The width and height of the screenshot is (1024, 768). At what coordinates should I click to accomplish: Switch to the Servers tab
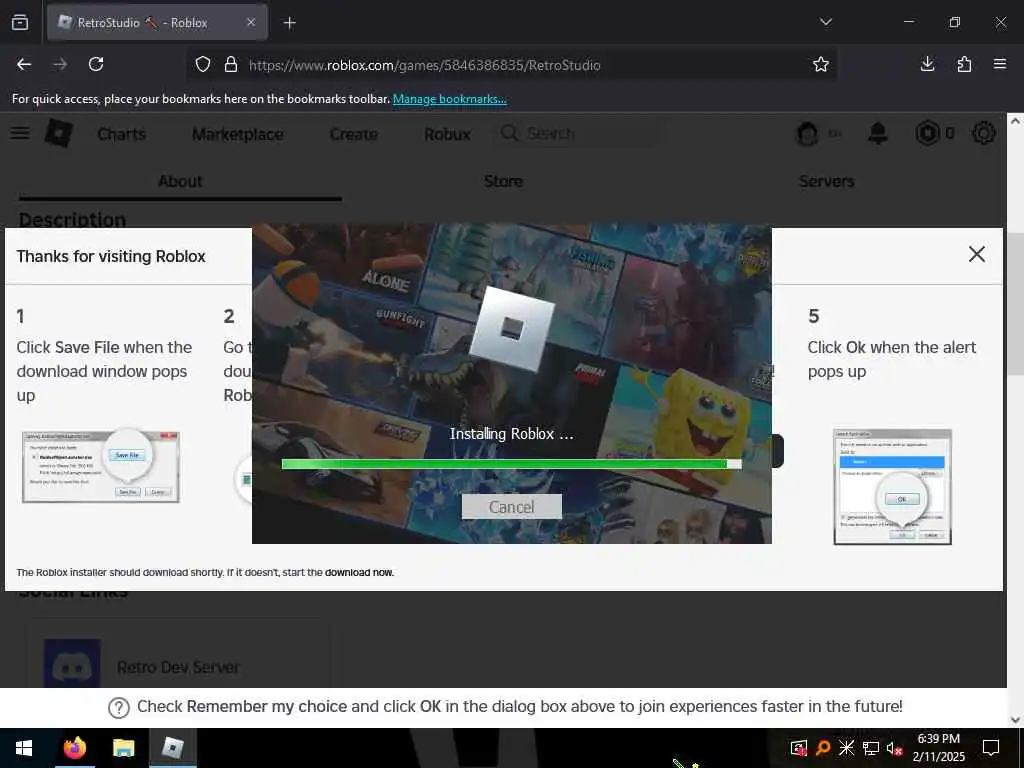pos(826,181)
